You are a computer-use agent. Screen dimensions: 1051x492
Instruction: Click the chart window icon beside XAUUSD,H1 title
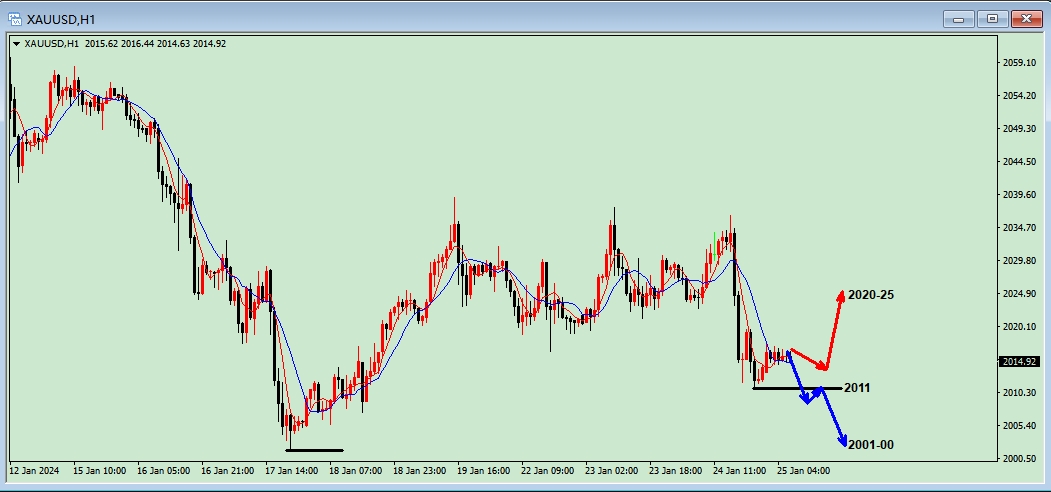pos(14,19)
